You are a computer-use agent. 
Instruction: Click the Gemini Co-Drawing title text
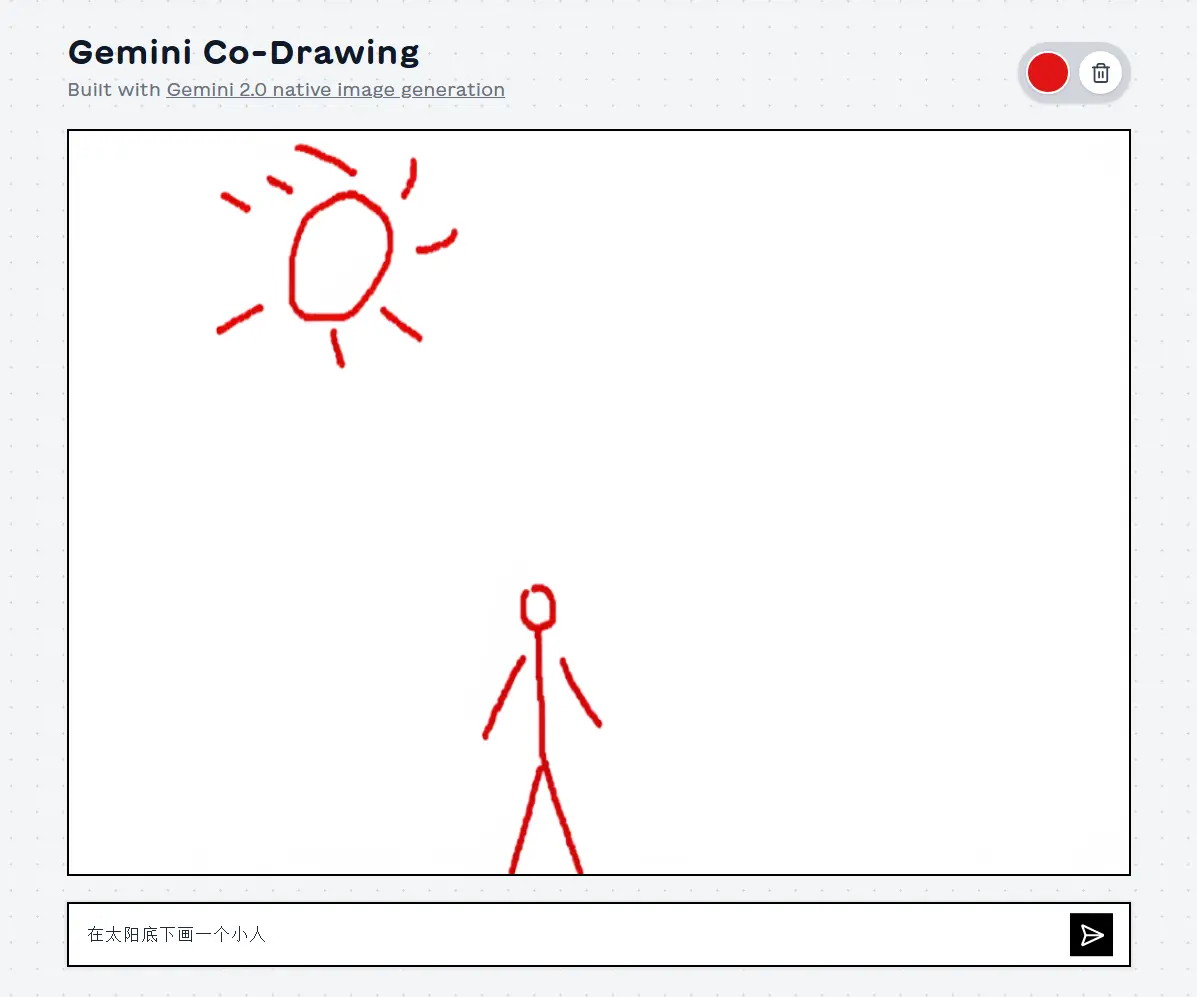(x=243, y=51)
